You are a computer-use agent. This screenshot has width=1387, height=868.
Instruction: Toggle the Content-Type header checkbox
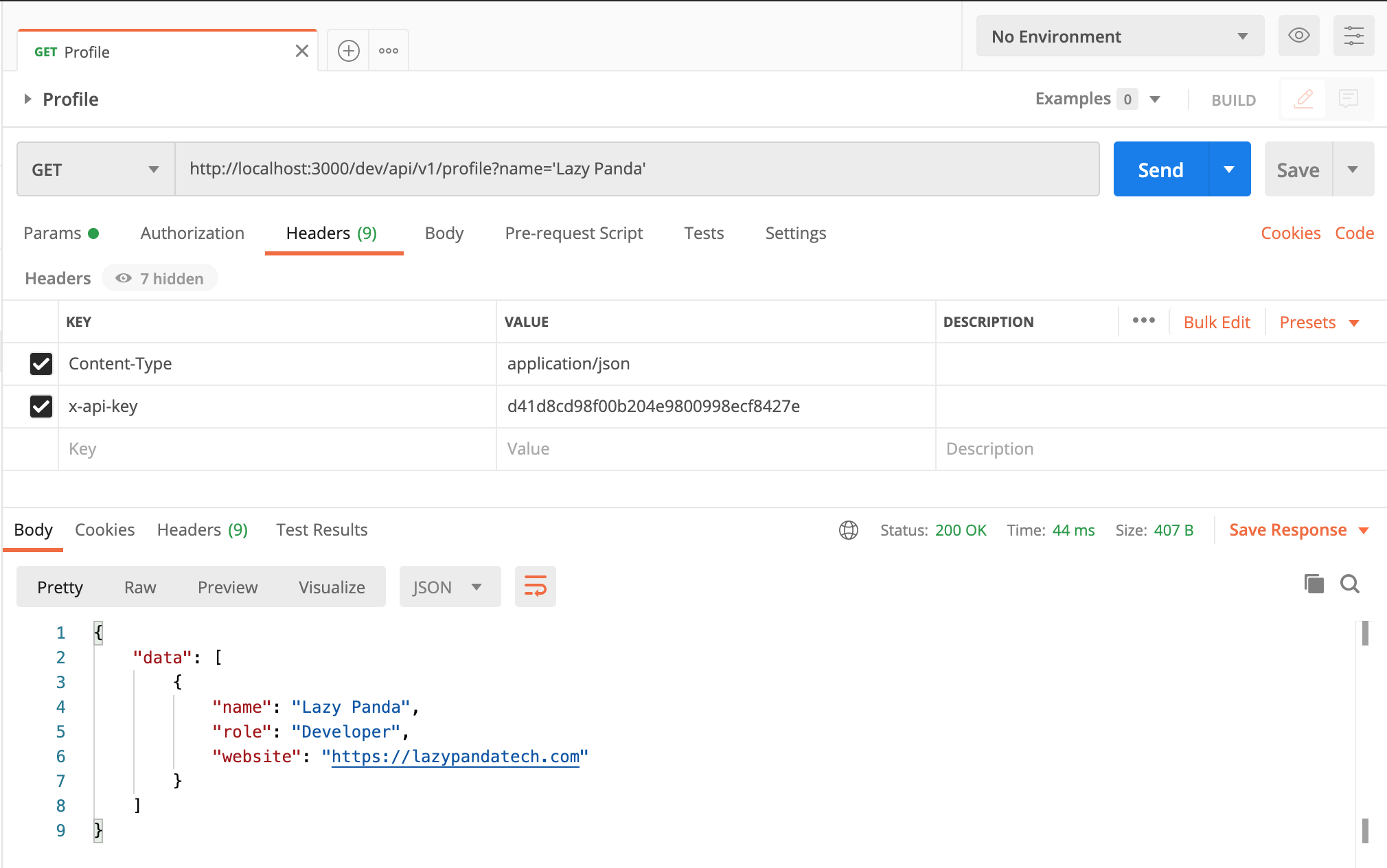pos(40,363)
